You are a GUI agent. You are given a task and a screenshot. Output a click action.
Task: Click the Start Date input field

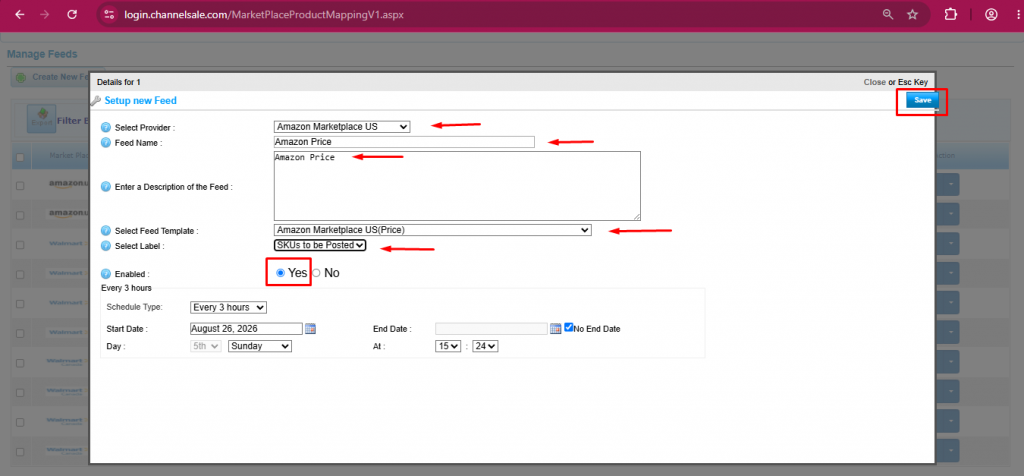[x=246, y=328]
